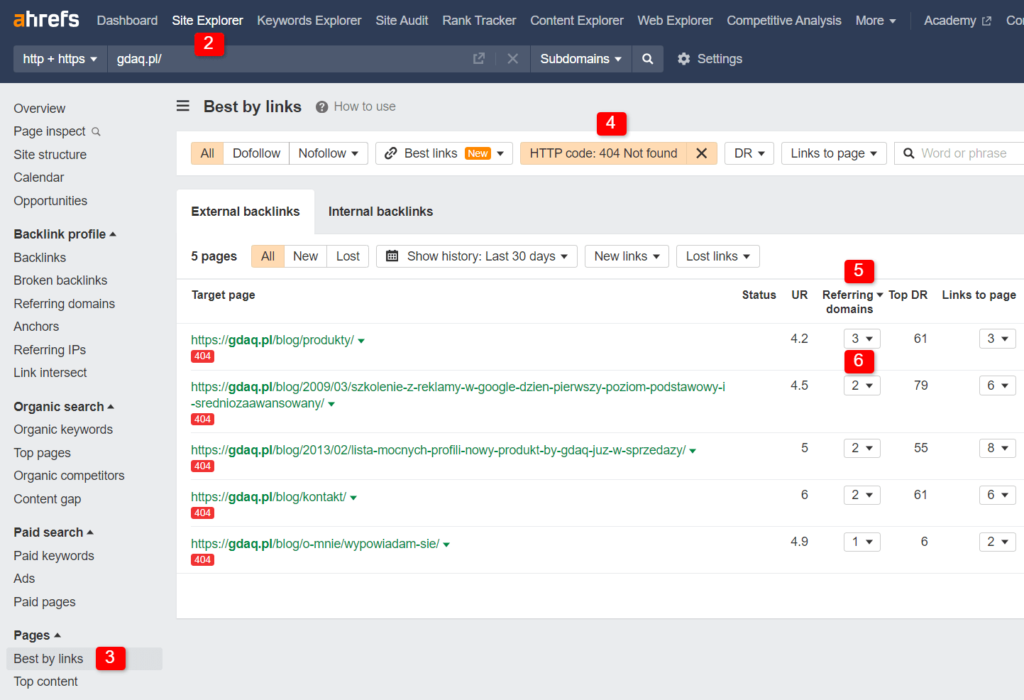The height and width of the screenshot is (700, 1024).
Task: Click the magnifier search button in URL bar
Action: pos(648,59)
